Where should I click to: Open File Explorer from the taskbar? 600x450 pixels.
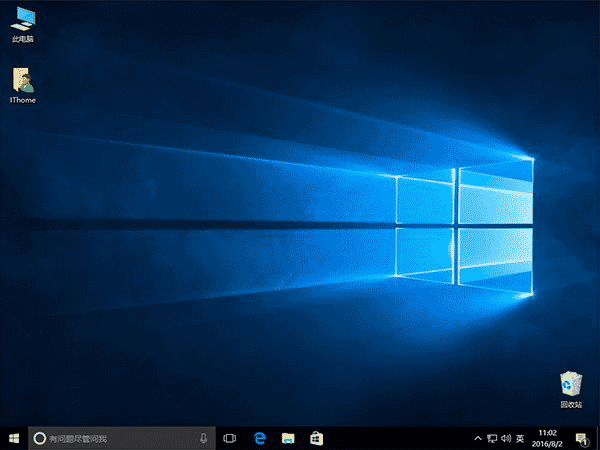click(x=287, y=438)
